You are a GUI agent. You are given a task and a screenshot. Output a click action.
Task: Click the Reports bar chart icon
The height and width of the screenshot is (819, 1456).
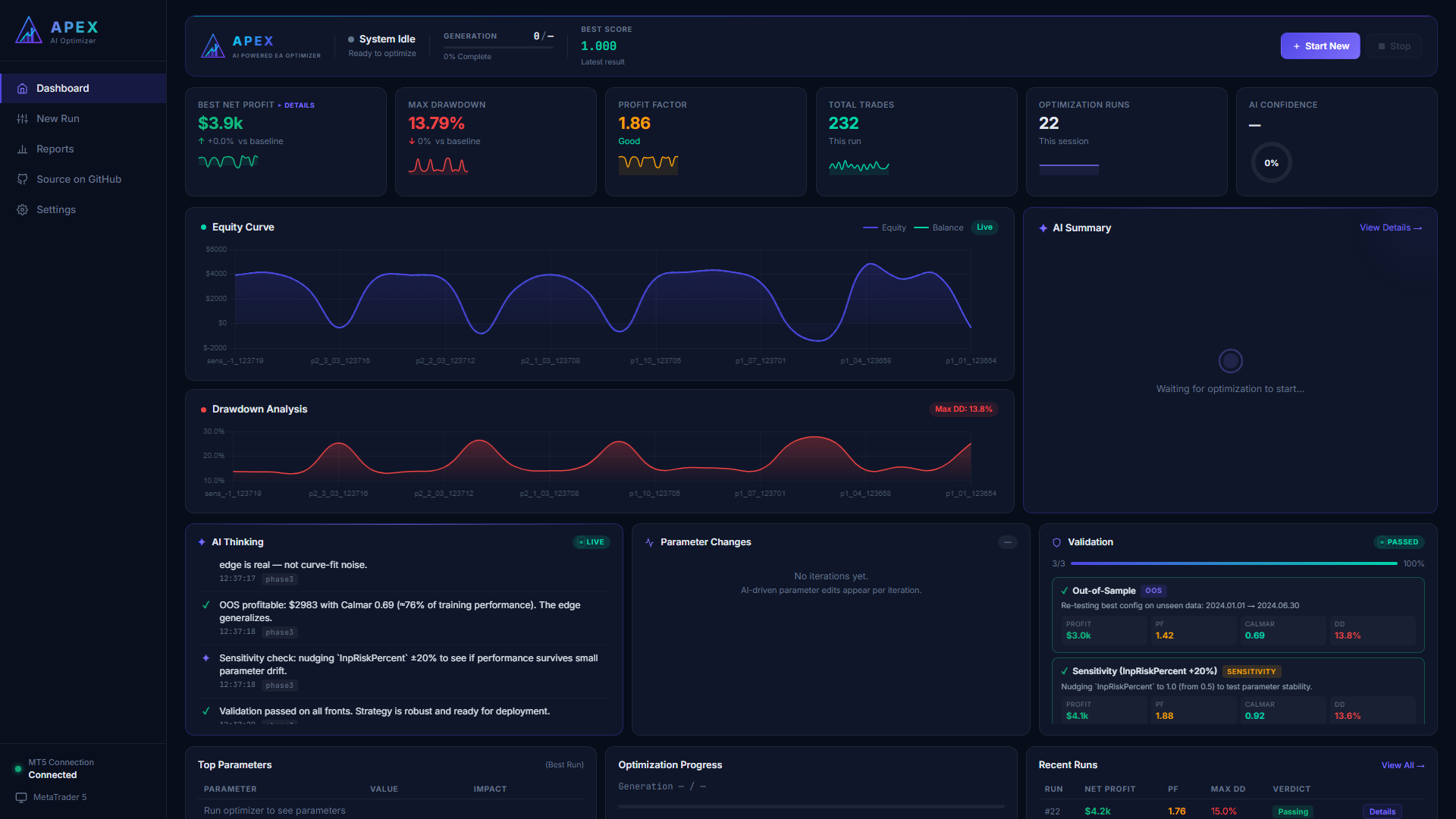pyautogui.click(x=23, y=149)
